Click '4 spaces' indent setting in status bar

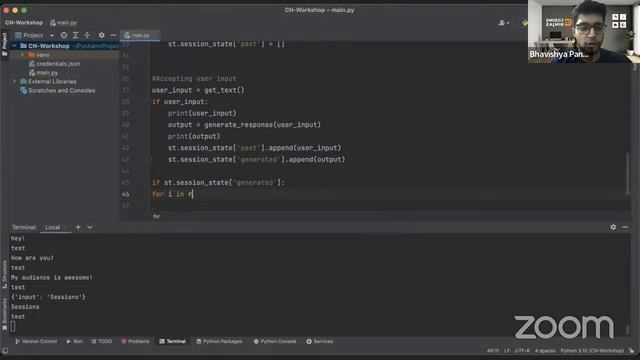(x=545, y=351)
